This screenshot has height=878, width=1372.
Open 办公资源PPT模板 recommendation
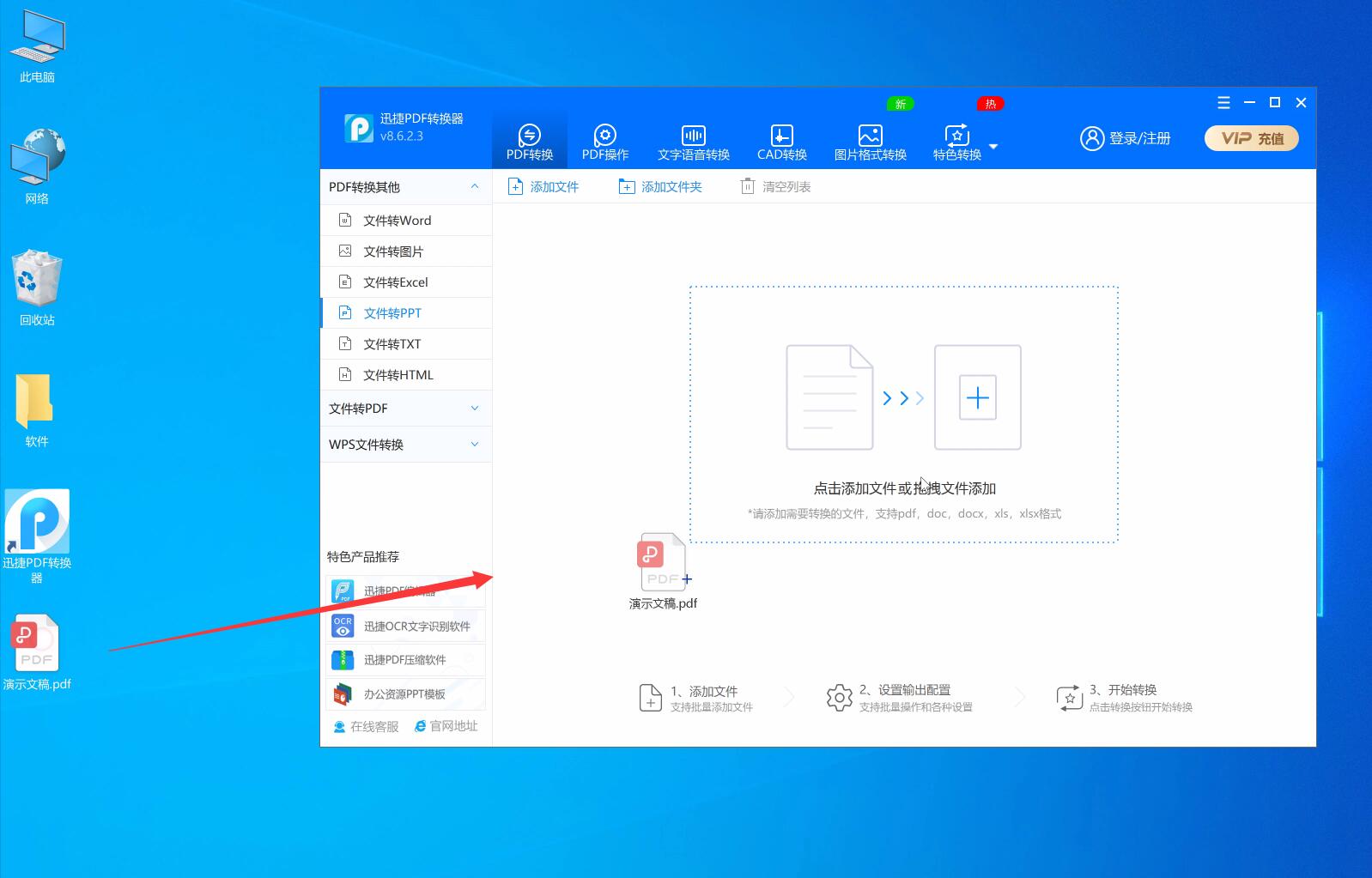coord(405,694)
